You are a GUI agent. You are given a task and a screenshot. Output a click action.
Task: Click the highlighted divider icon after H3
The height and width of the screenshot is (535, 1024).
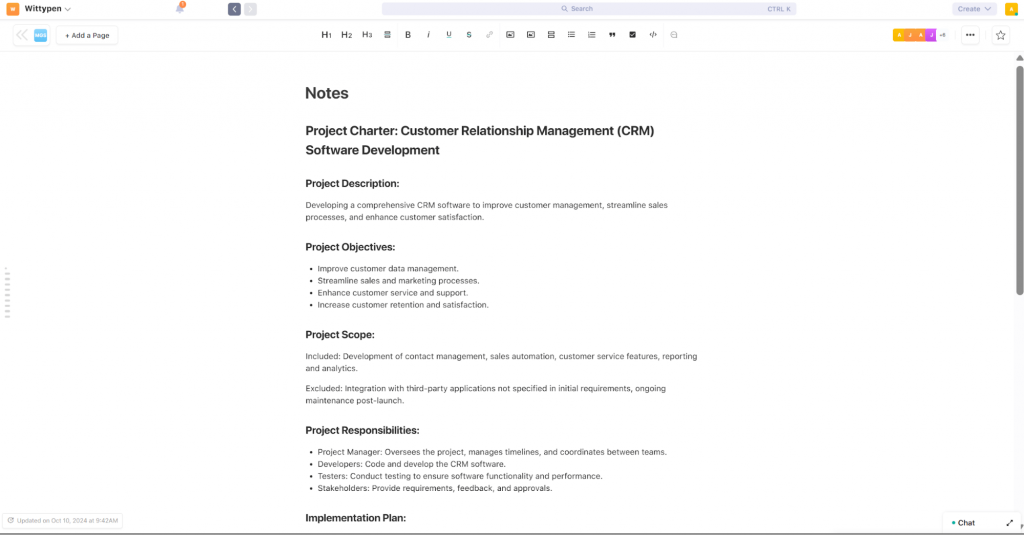[x=387, y=35]
